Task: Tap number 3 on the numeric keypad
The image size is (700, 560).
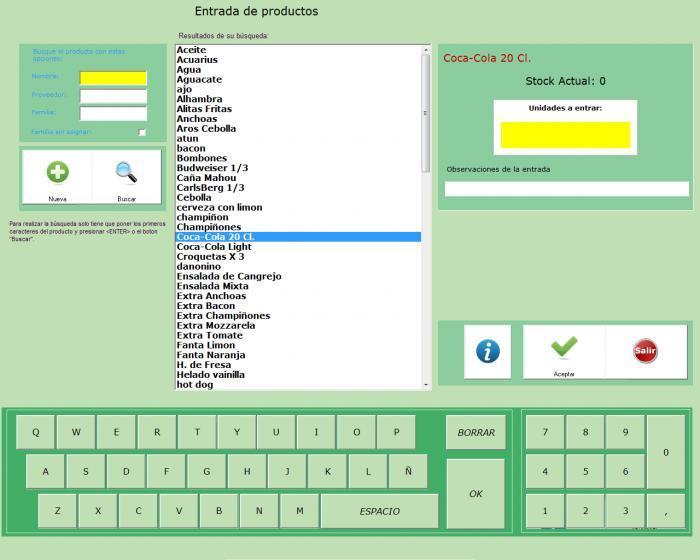Action: point(625,511)
